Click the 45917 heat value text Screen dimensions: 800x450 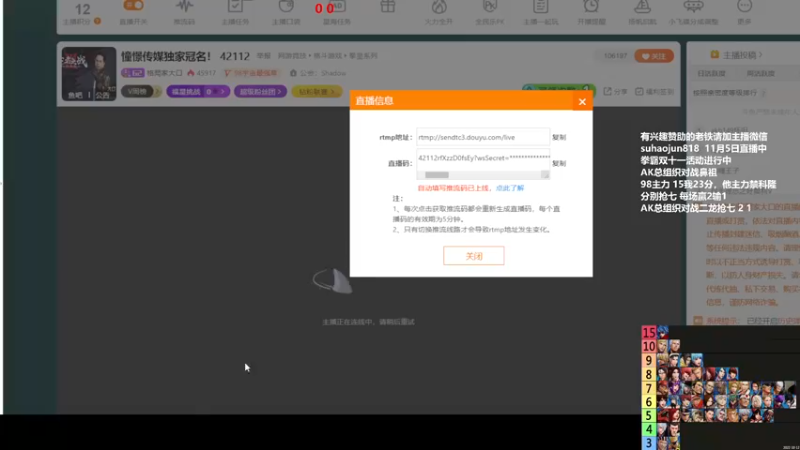coord(206,73)
